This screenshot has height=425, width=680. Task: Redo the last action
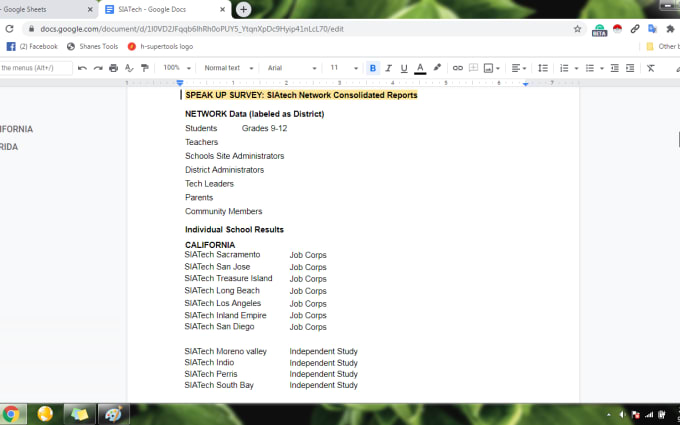tap(98, 68)
